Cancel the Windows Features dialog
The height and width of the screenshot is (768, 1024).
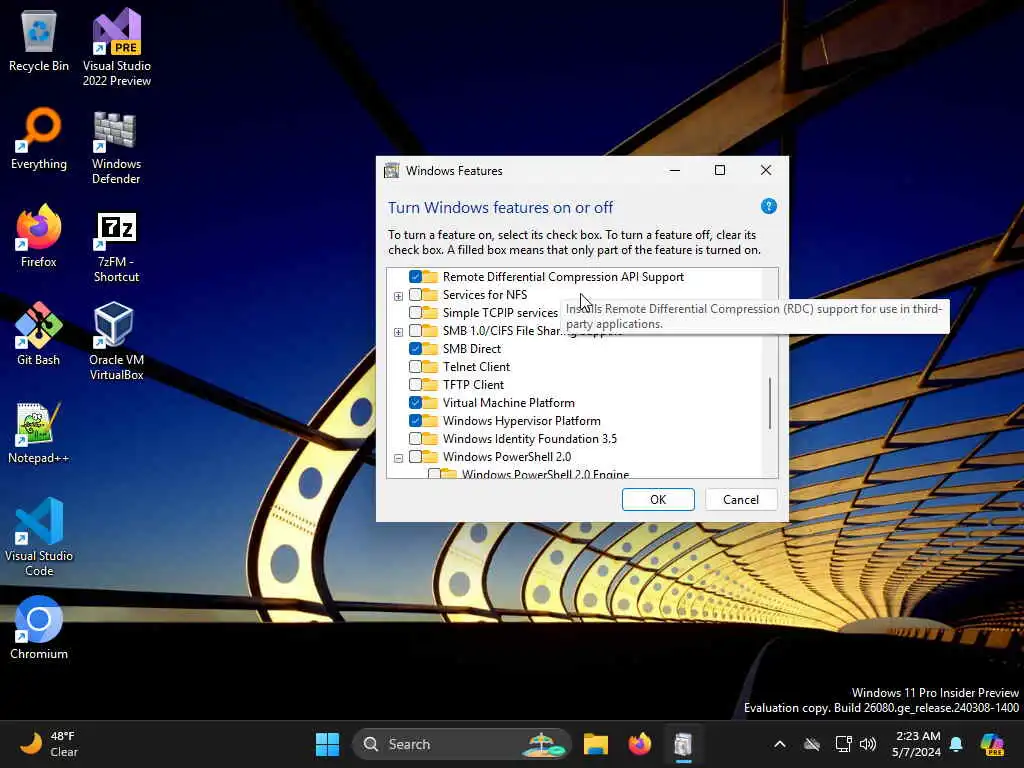coord(741,500)
